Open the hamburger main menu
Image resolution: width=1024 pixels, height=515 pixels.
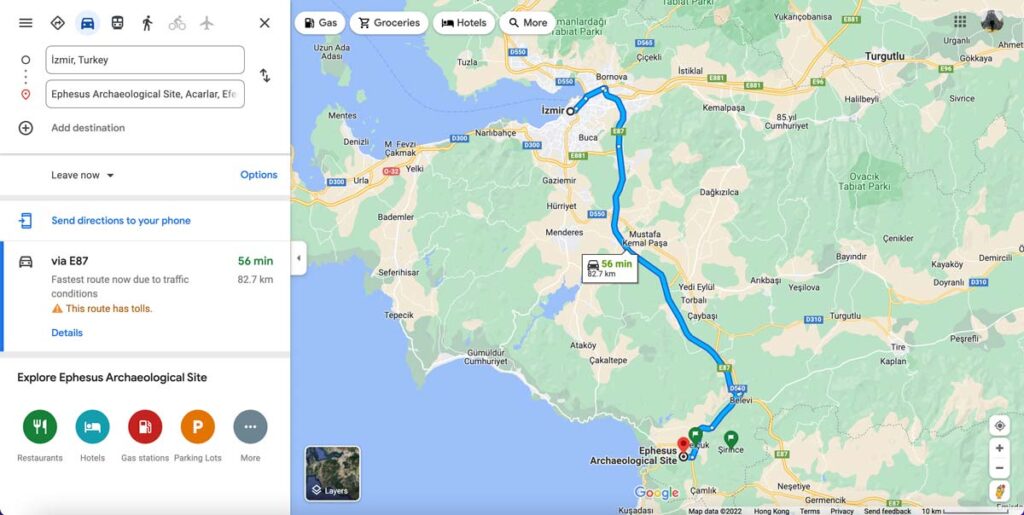pos(25,23)
